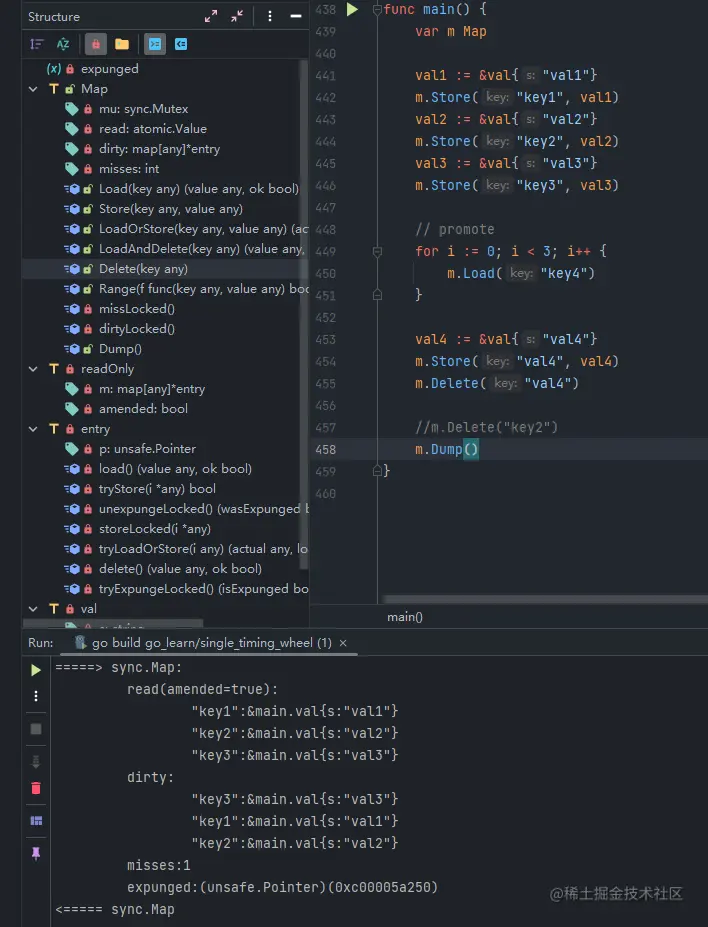The image size is (708, 927).
Task: Select tryExpungeLocked() method
Action: [203, 589]
